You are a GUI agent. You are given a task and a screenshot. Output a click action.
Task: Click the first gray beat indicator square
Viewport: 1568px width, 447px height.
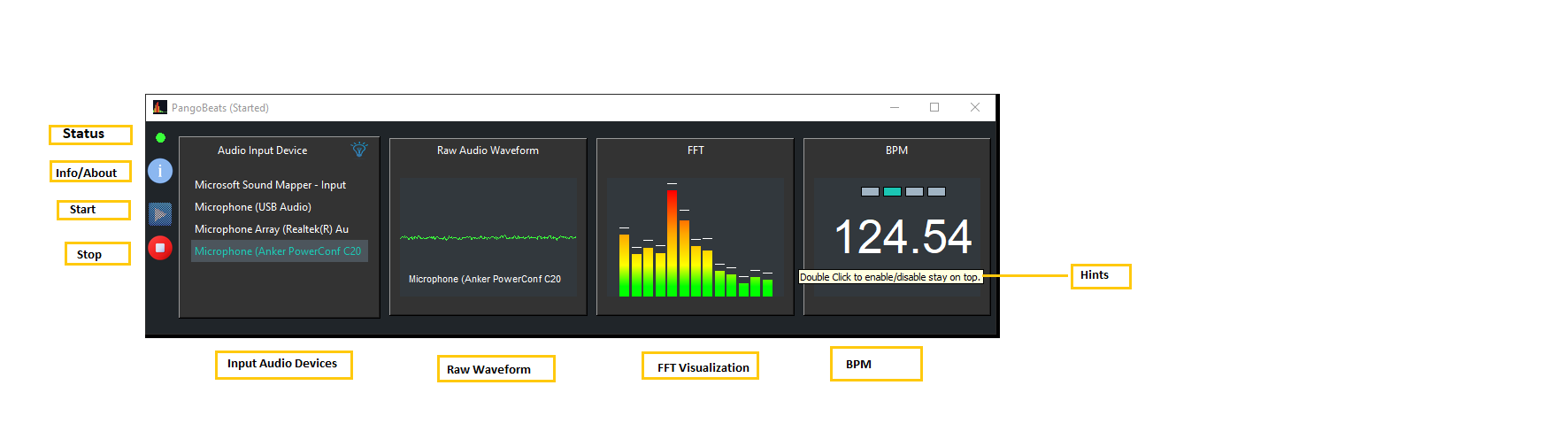click(870, 191)
